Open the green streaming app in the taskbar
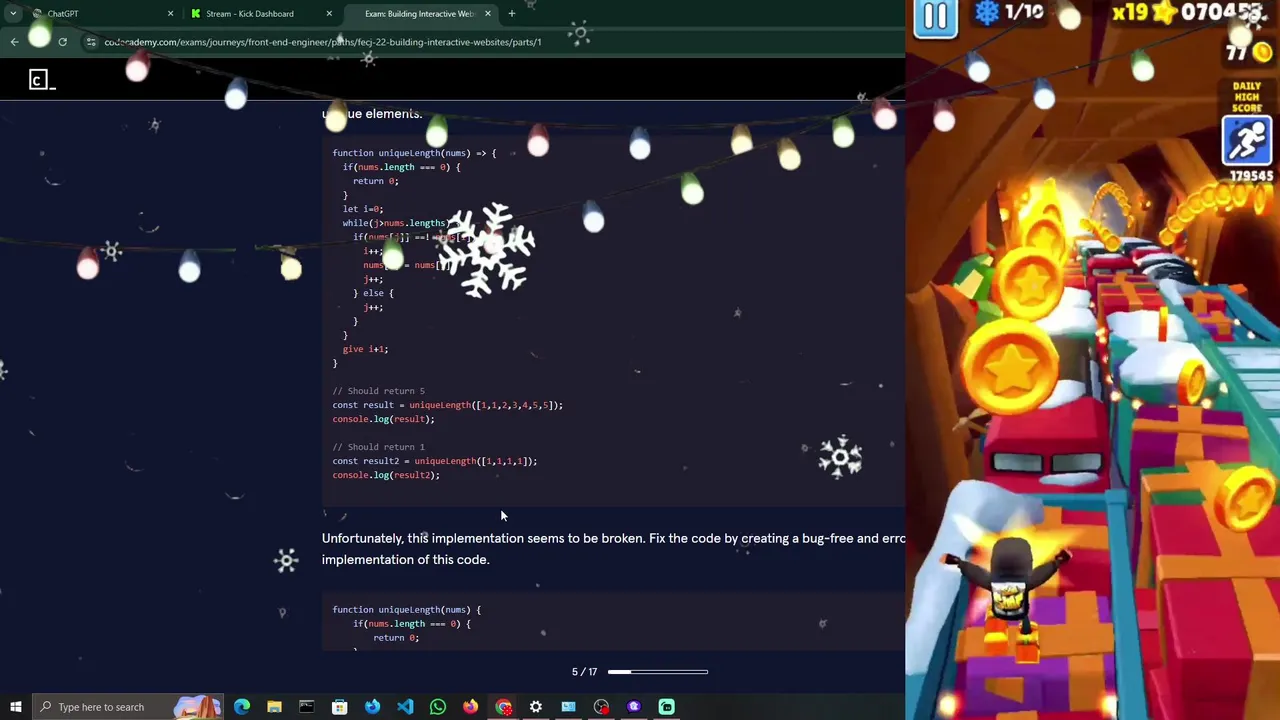Viewport: 1280px width, 720px height. [x=666, y=707]
